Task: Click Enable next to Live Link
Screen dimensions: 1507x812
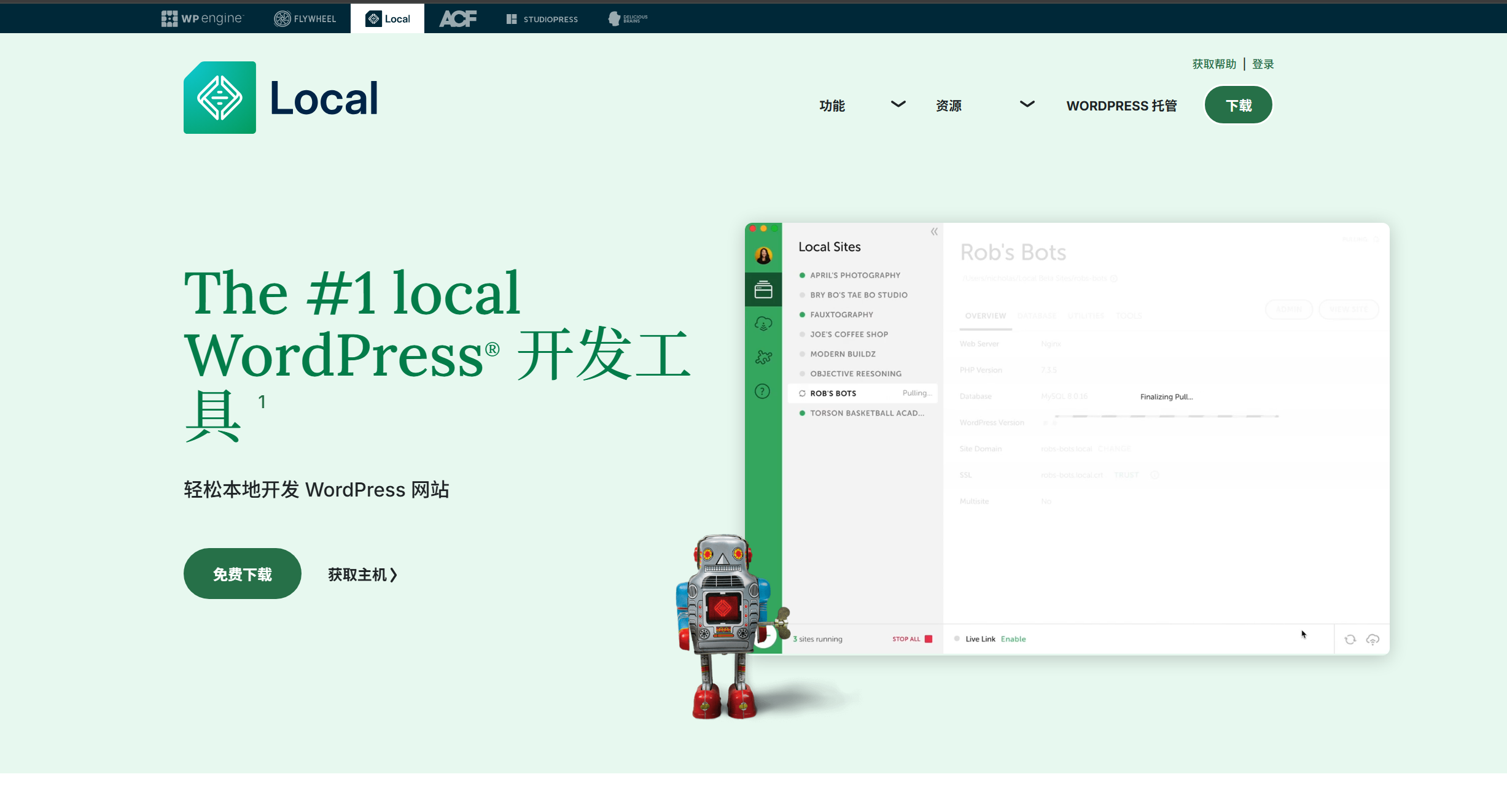Action: coord(1013,639)
